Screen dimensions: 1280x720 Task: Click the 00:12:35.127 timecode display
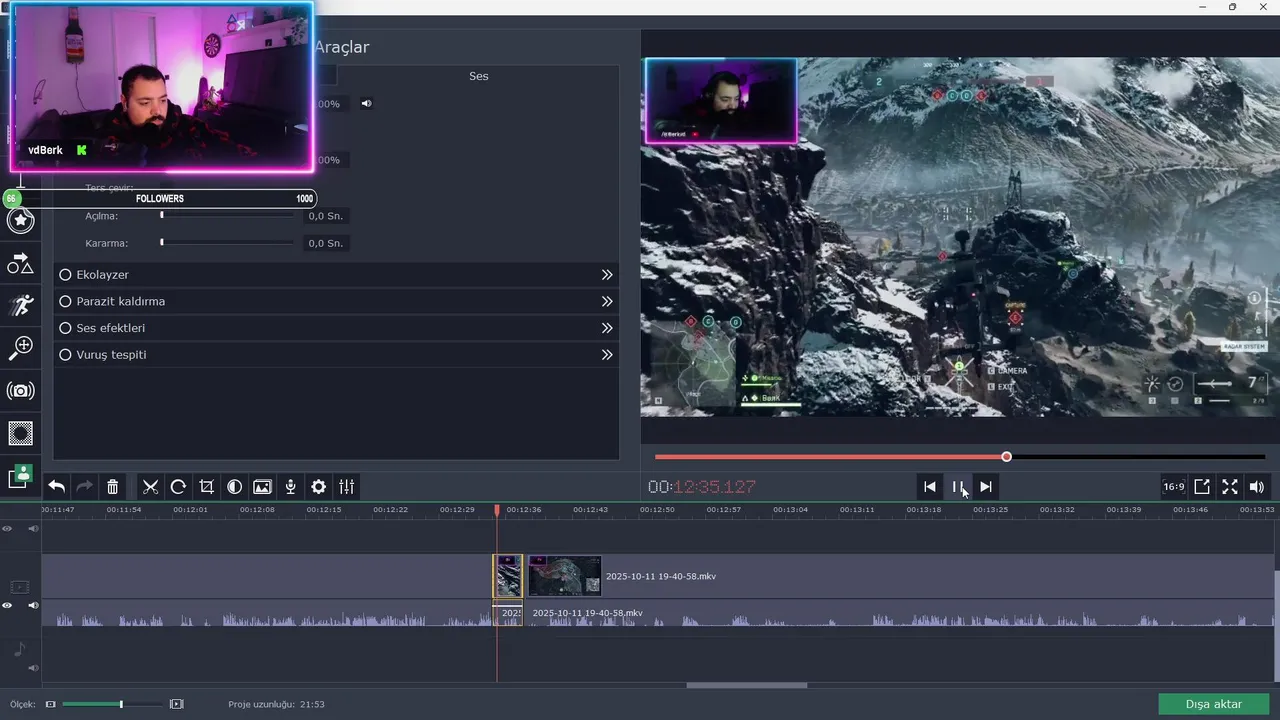pyautogui.click(x=702, y=487)
